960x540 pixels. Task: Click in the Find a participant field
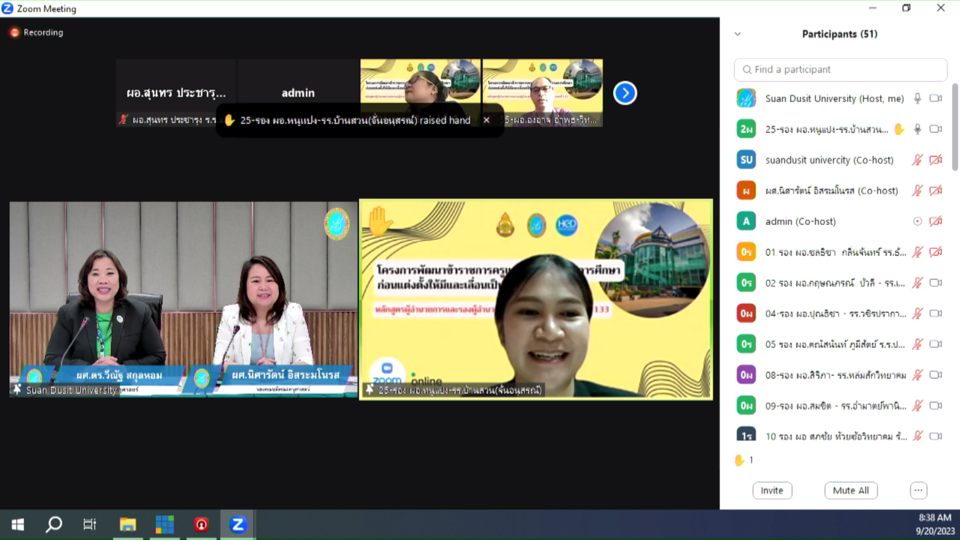[840, 70]
